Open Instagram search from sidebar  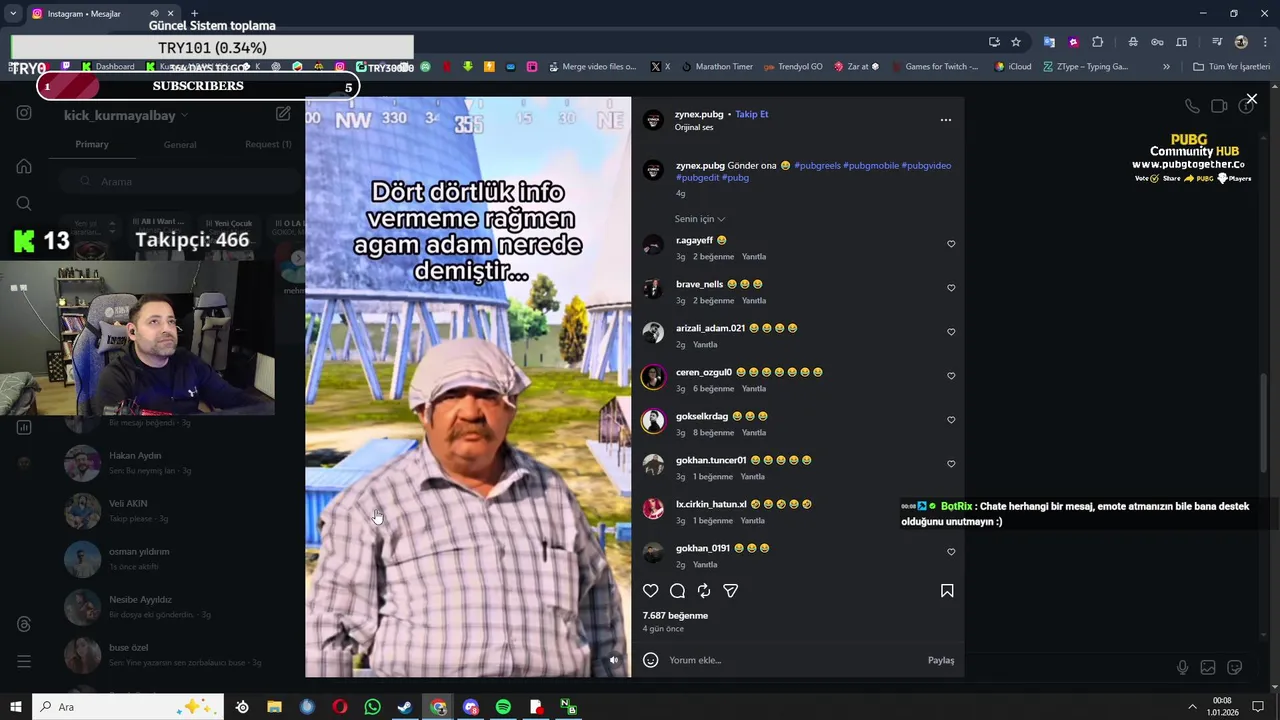coord(24,204)
